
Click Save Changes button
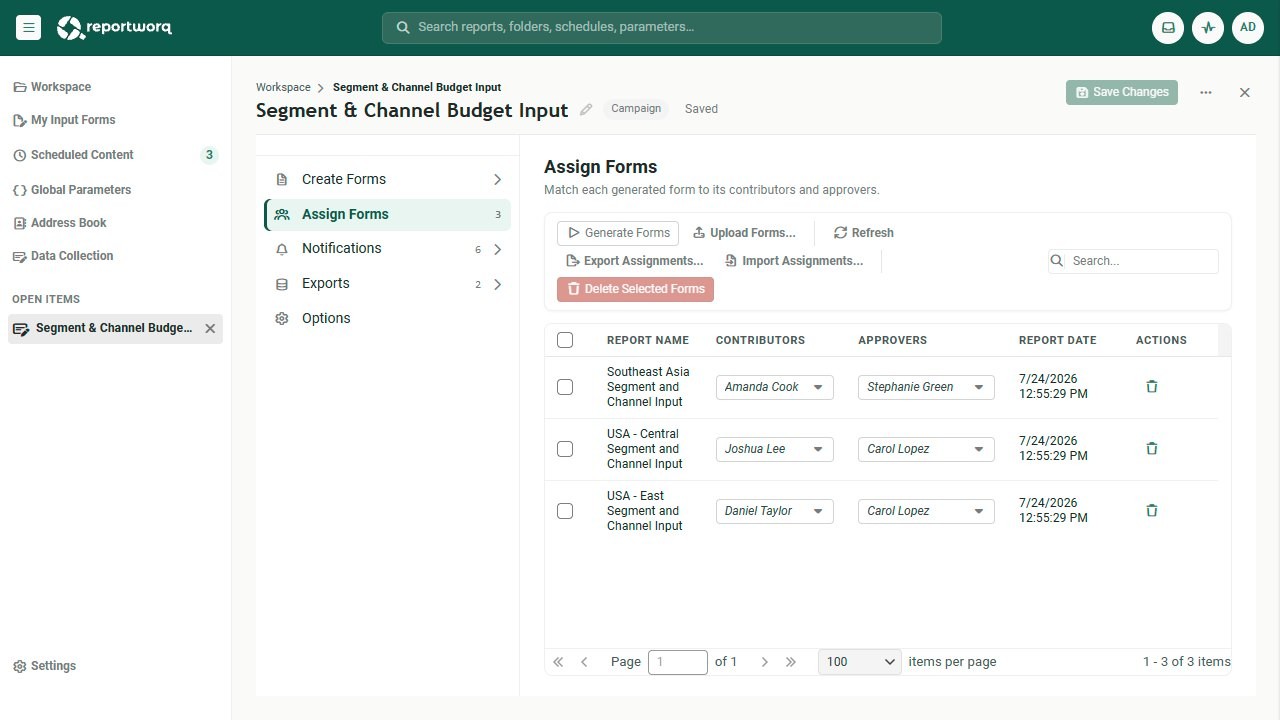(1122, 92)
